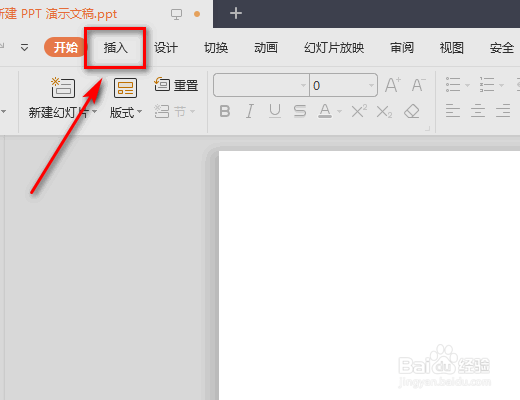Expand the bullet list dropdown arrow

click(x=467, y=85)
